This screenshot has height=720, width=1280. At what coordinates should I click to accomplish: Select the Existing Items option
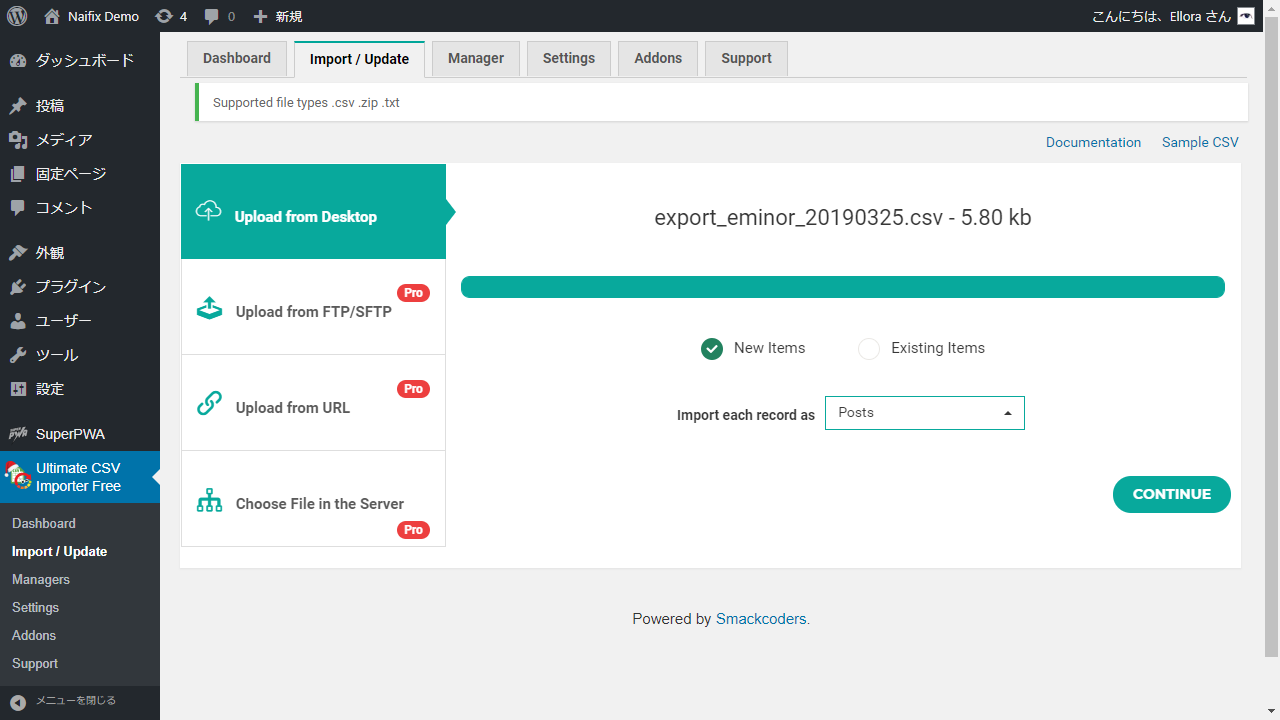click(x=869, y=349)
